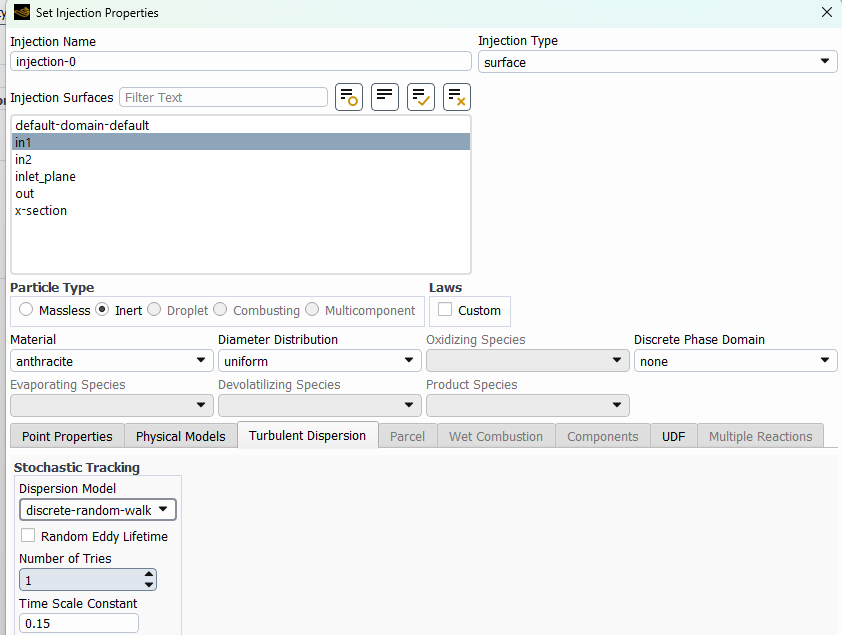The width and height of the screenshot is (842, 635).
Task: Expand the Material anthracite dropdown
Action: coord(110,361)
